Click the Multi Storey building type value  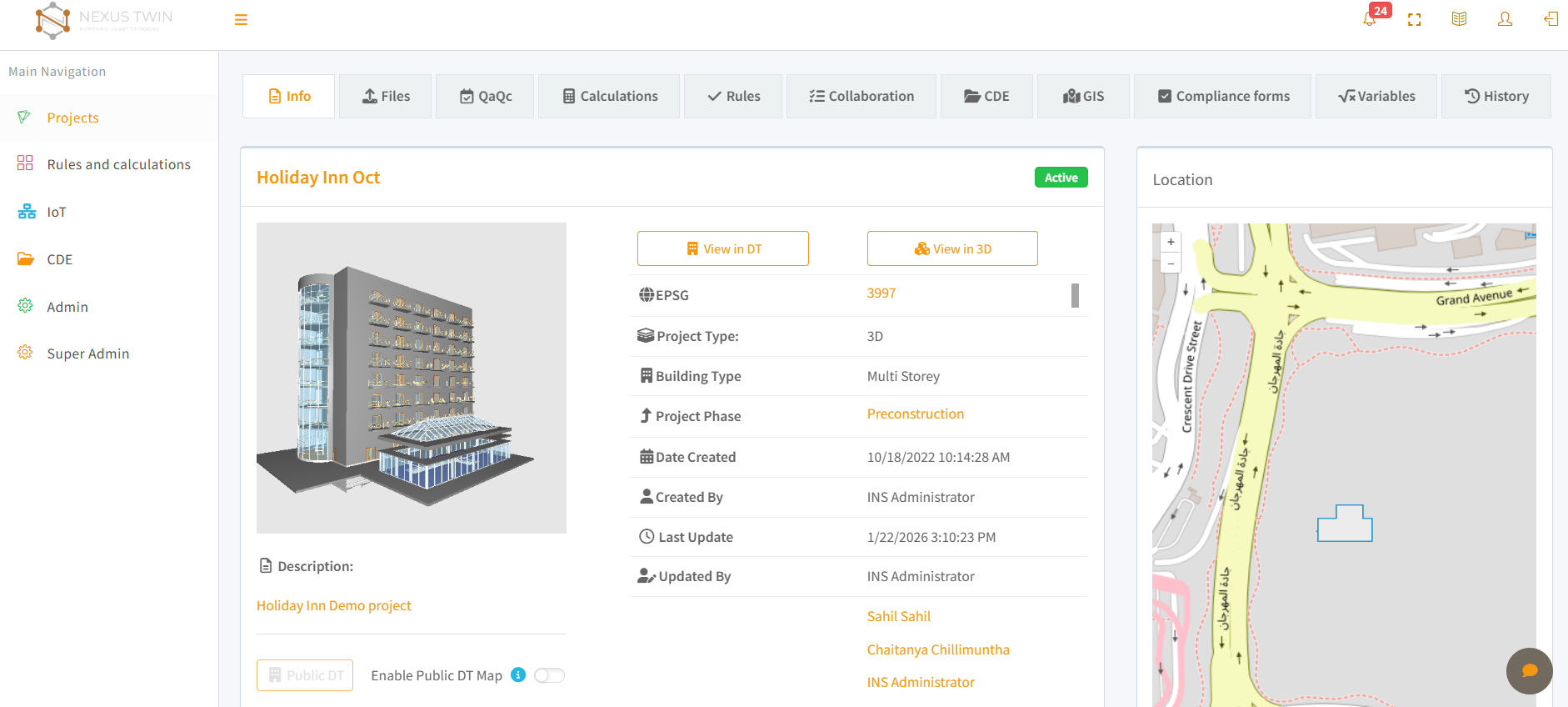point(903,376)
